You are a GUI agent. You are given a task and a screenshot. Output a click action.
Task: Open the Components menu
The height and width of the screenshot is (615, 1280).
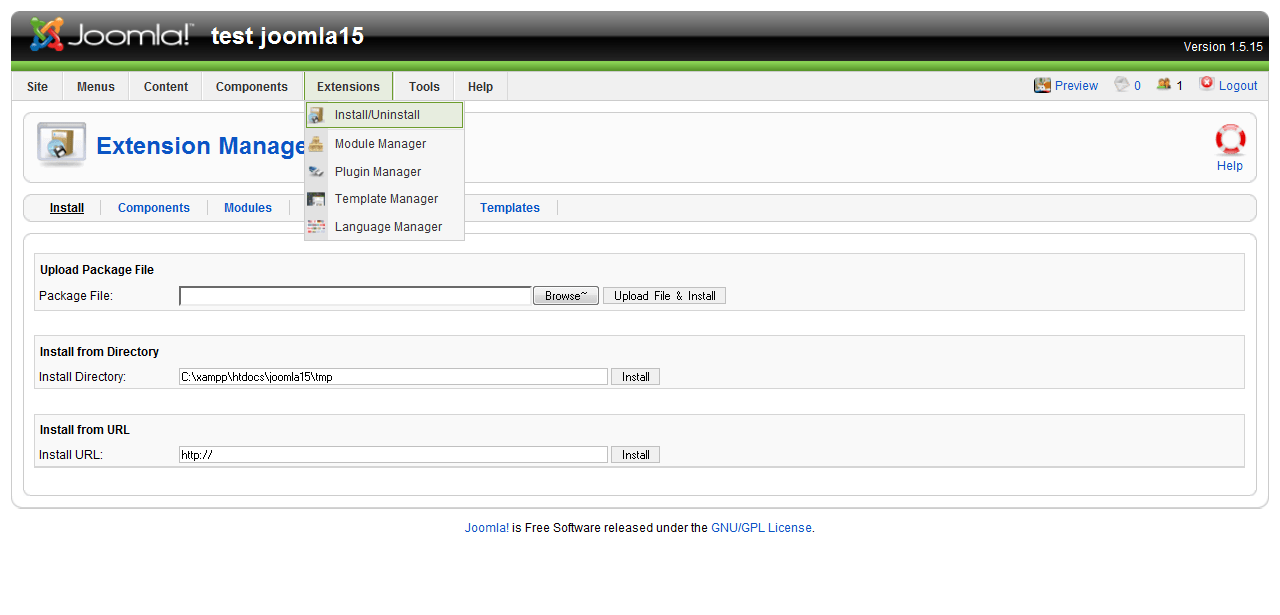pyautogui.click(x=252, y=87)
